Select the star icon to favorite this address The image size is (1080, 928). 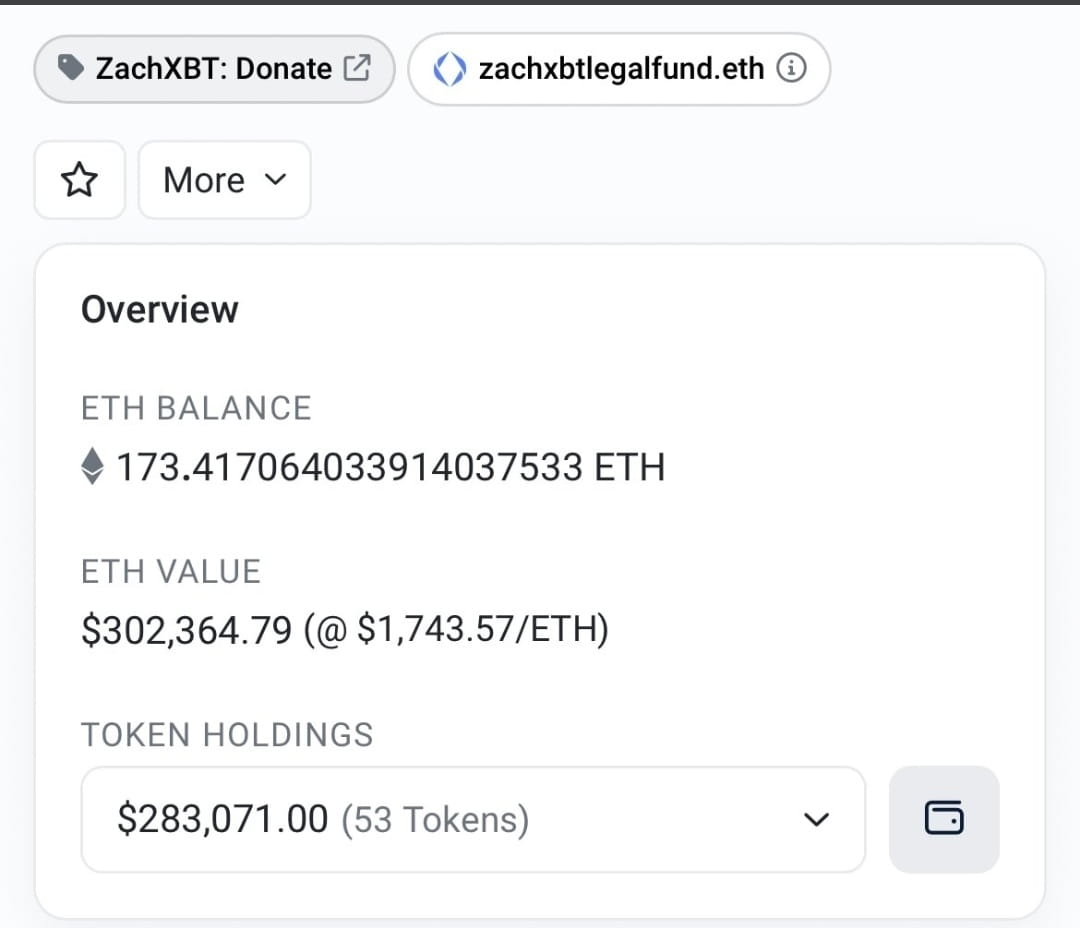79,180
